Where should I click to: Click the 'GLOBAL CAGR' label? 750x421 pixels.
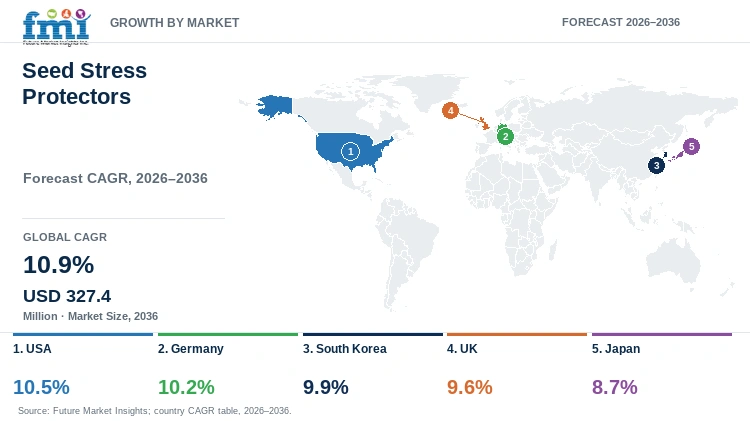pos(65,237)
